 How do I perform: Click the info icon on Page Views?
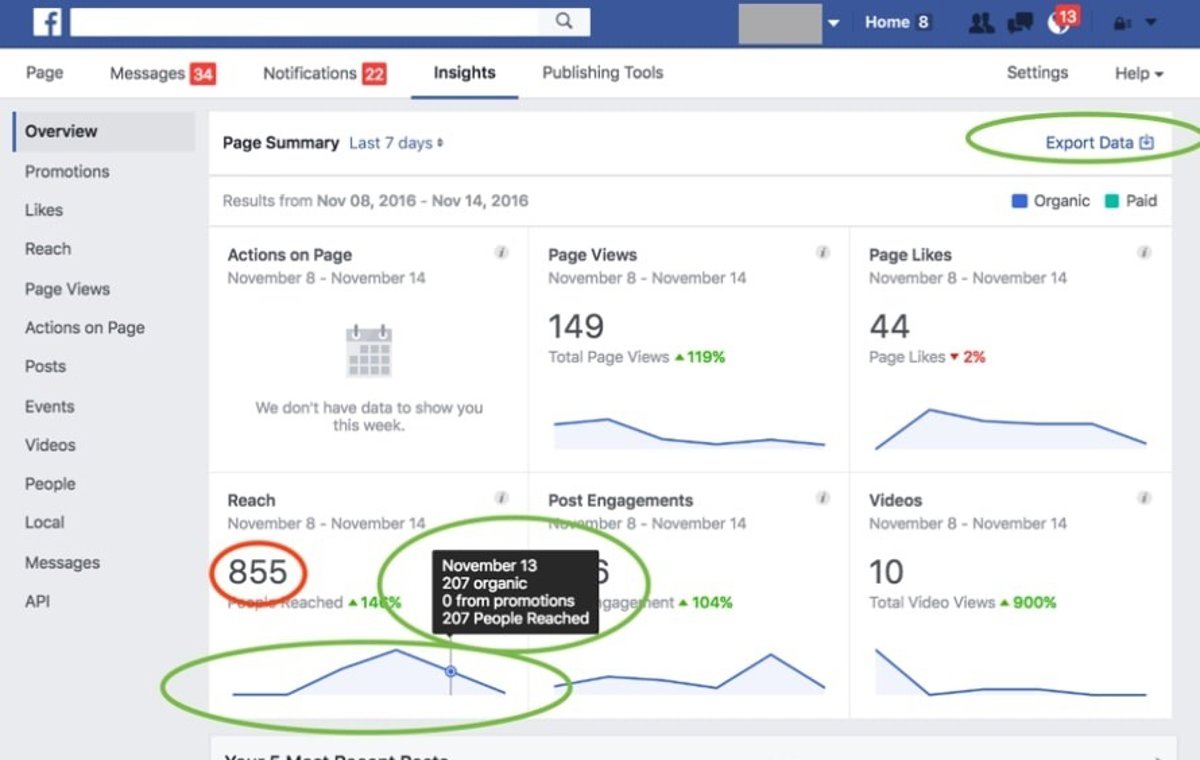823,253
